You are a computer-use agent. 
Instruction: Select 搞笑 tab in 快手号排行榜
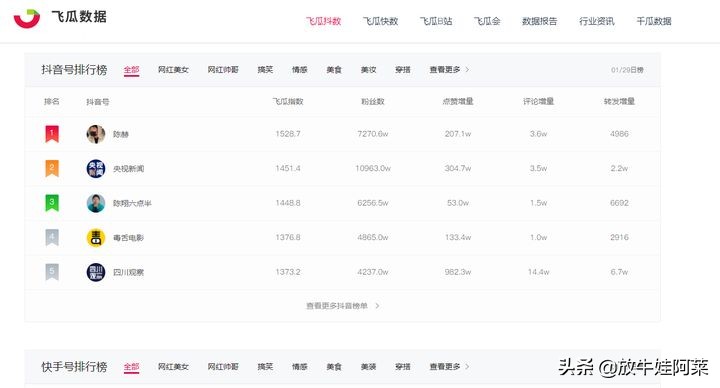pyautogui.click(x=265, y=367)
